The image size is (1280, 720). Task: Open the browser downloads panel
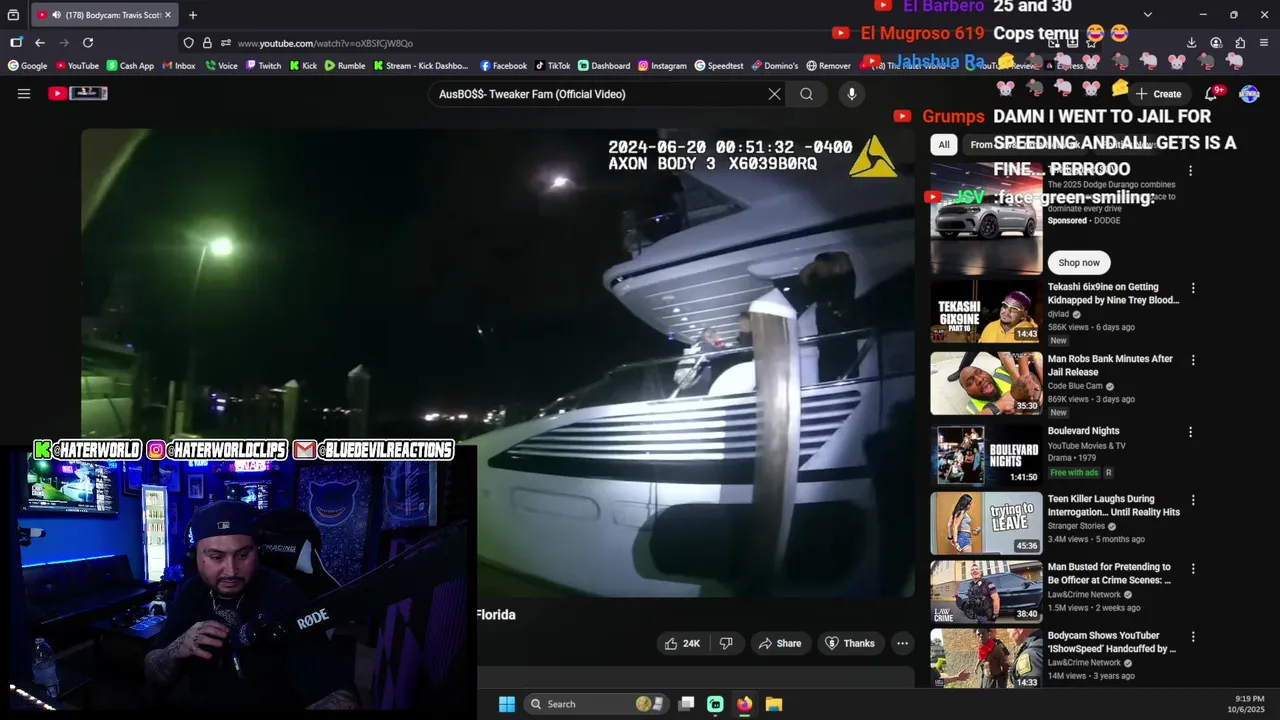click(1192, 43)
